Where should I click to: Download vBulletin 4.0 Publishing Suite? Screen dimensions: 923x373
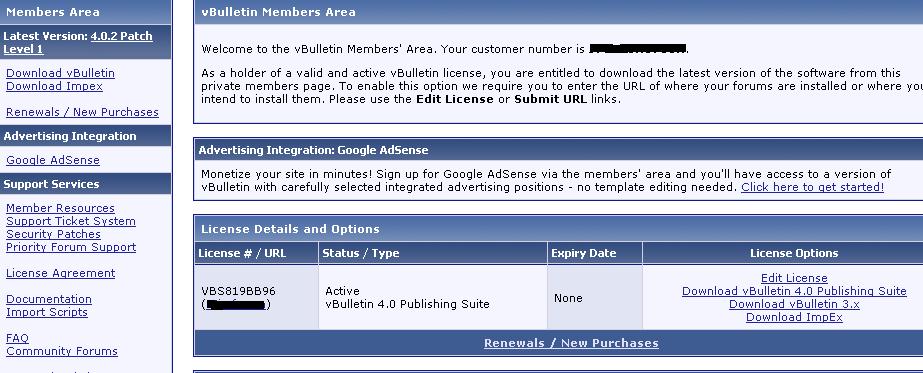coord(794,291)
